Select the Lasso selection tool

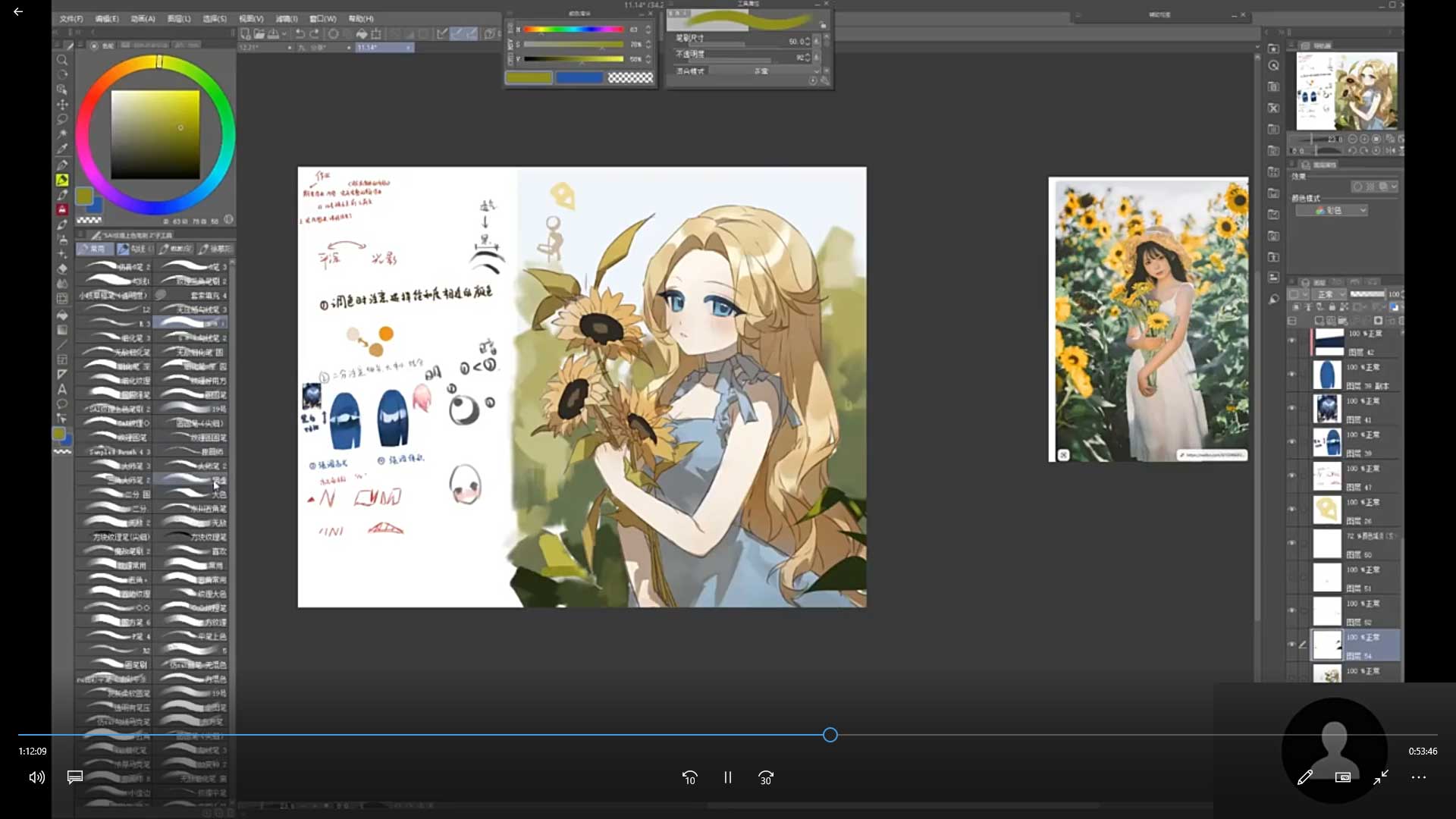[62, 119]
